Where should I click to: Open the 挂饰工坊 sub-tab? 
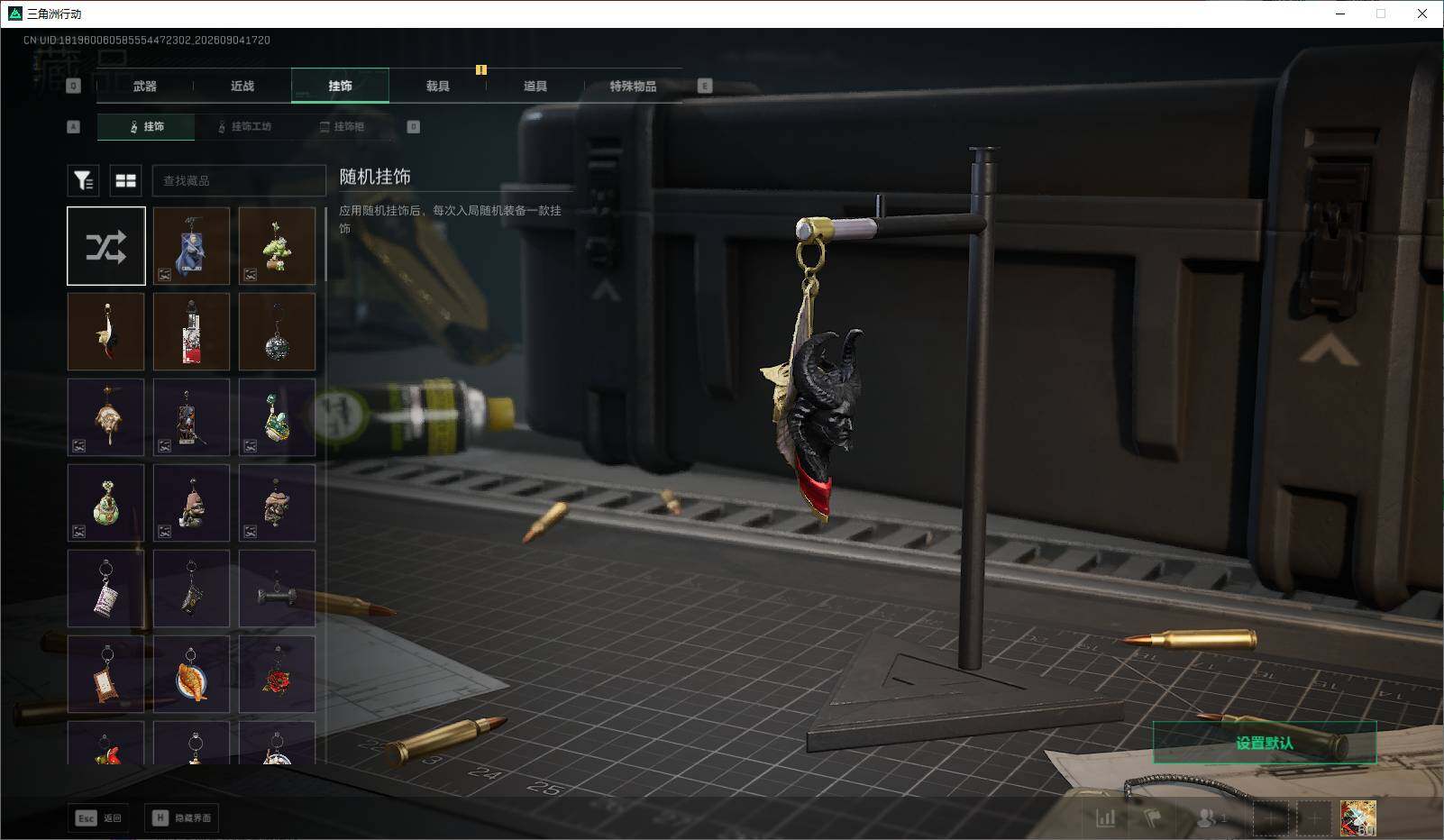244,127
